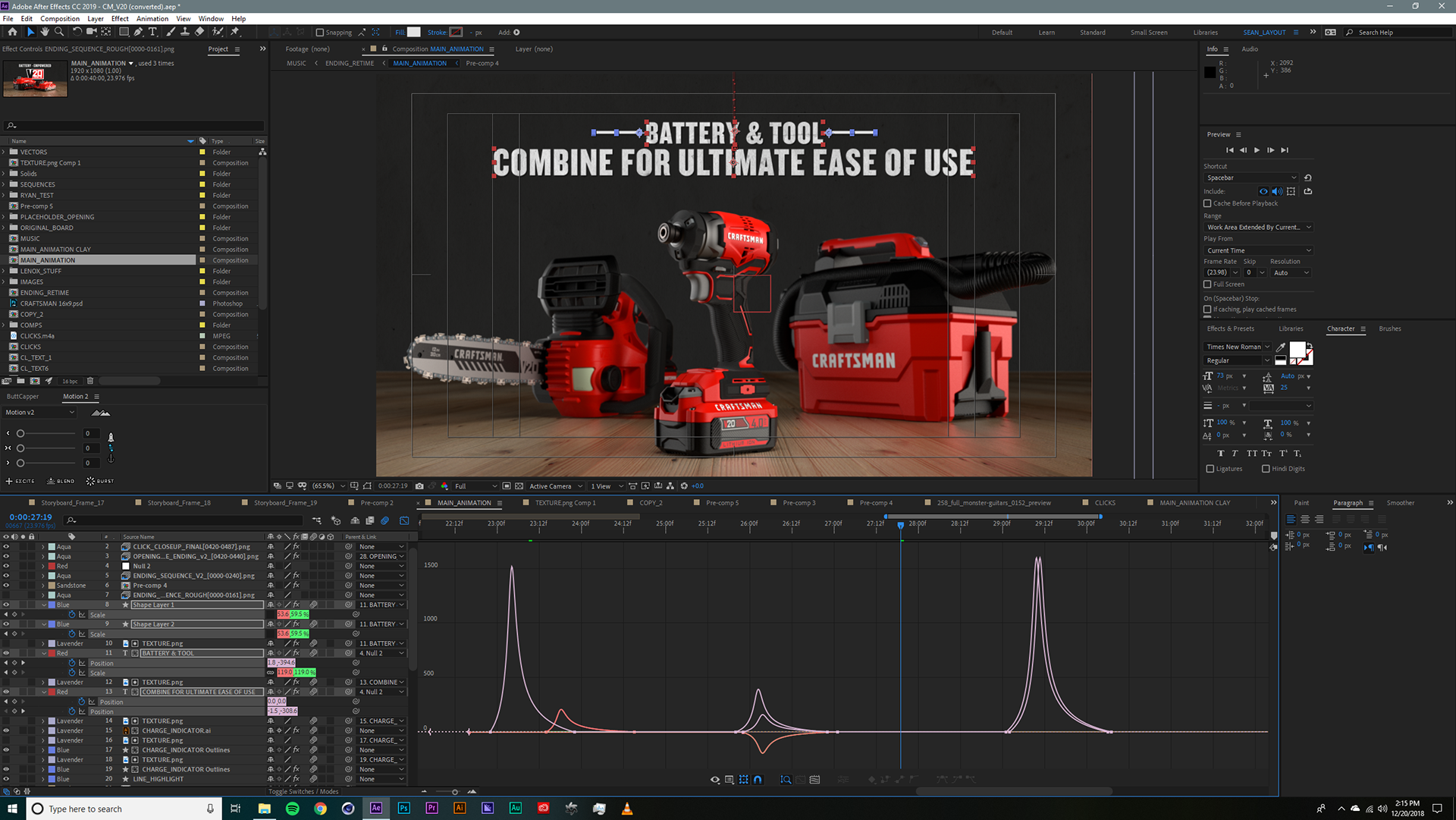
Task: Click the Fill color swatch
Action: (x=413, y=33)
